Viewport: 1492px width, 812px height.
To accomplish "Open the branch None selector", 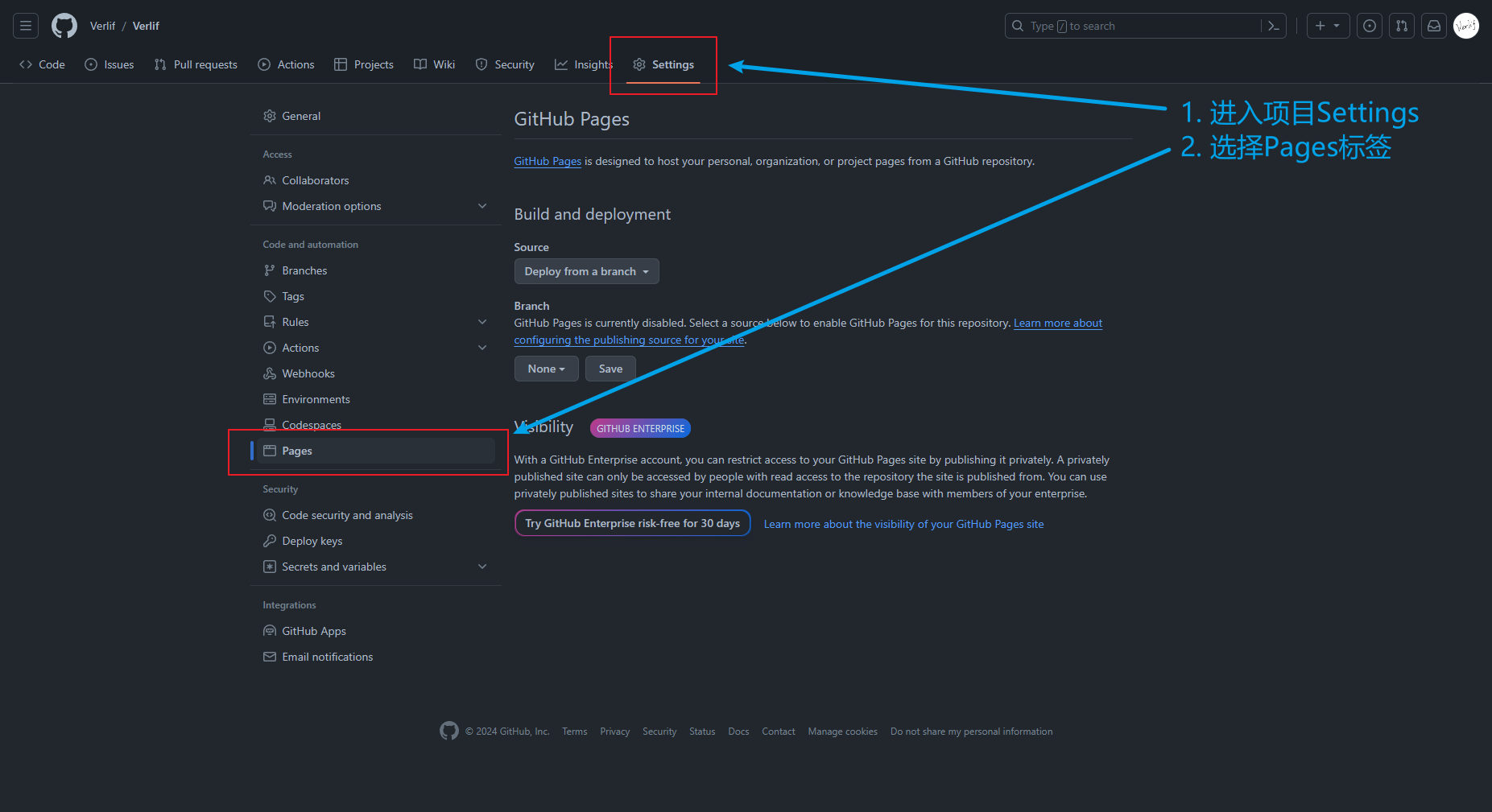I will tap(546, 369).
